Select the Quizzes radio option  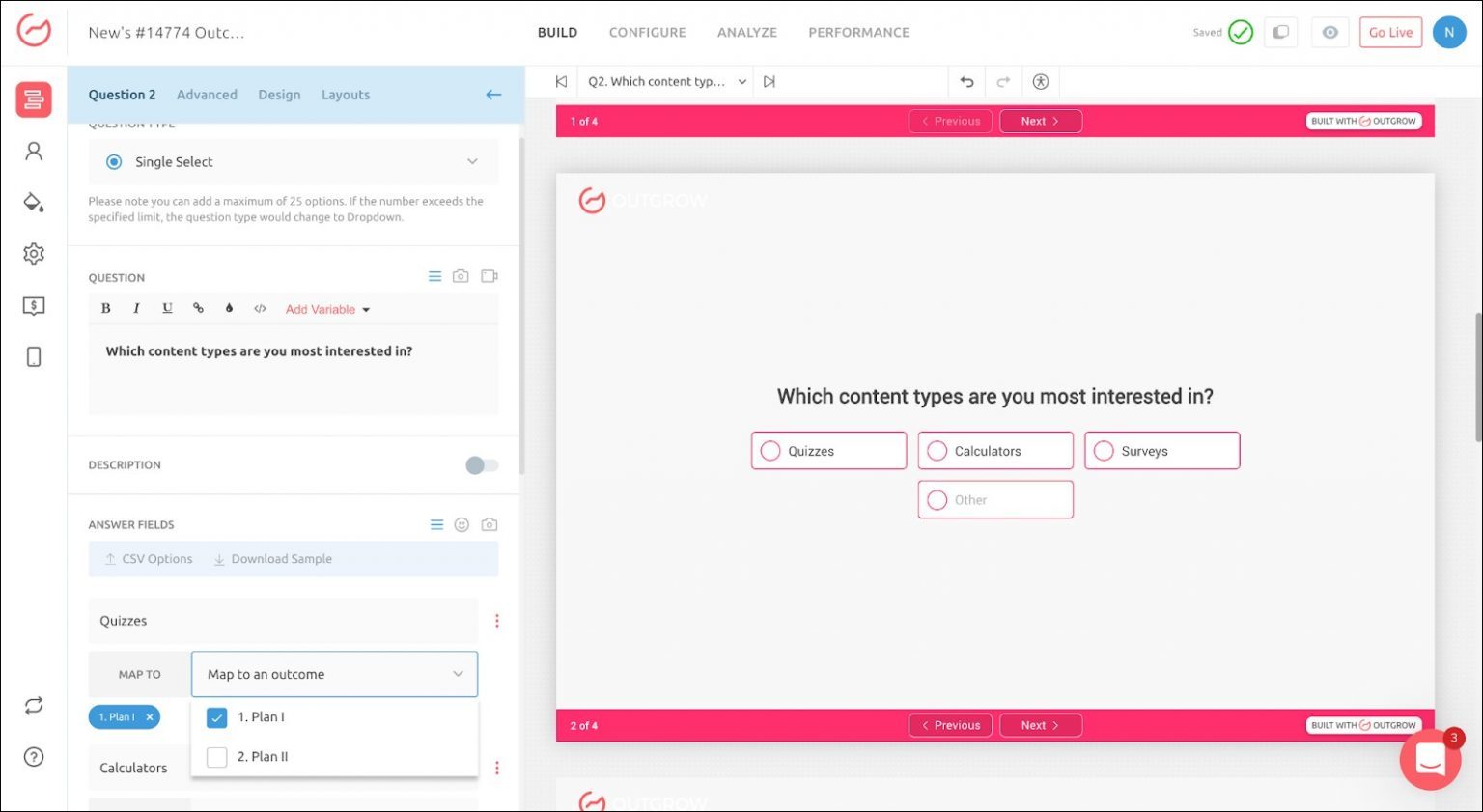point(770,451)
